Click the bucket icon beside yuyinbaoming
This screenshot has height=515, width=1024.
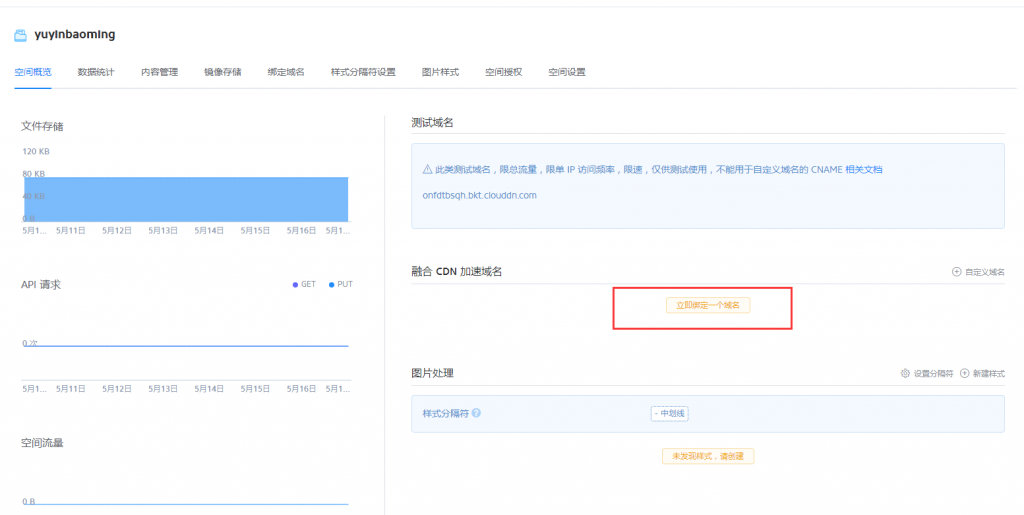click(20, 35)
